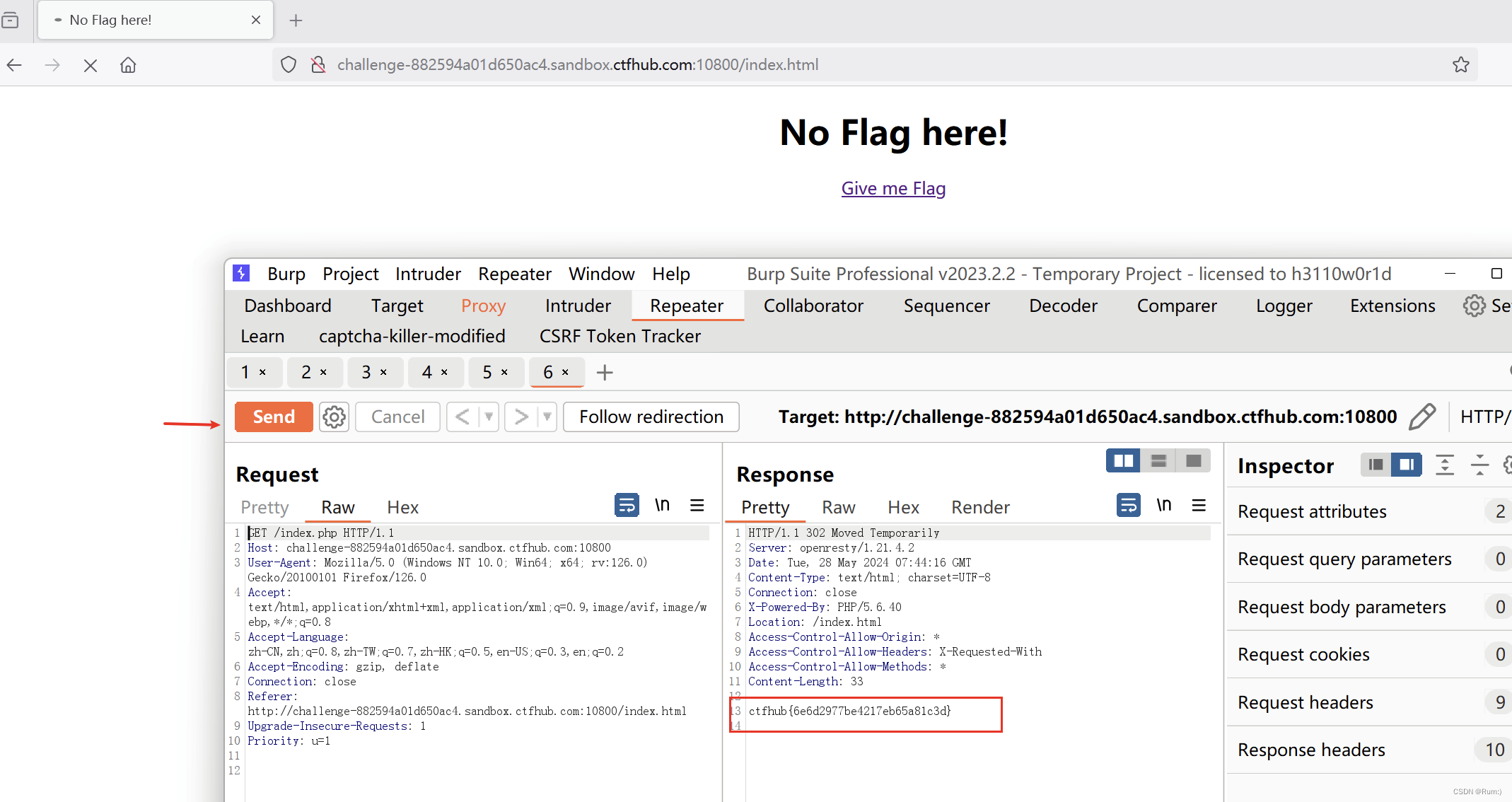
Task: Open the Help menu
Action: pos(671,274)
